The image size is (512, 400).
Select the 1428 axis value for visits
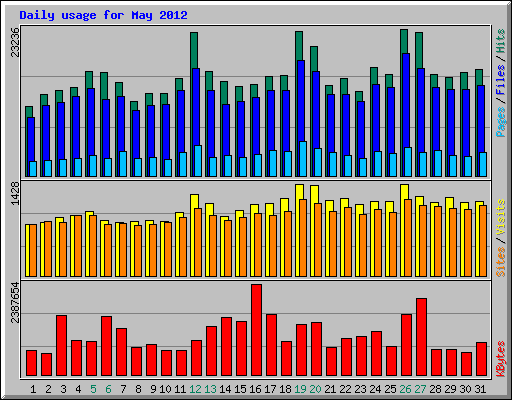[x=15, y=193]
